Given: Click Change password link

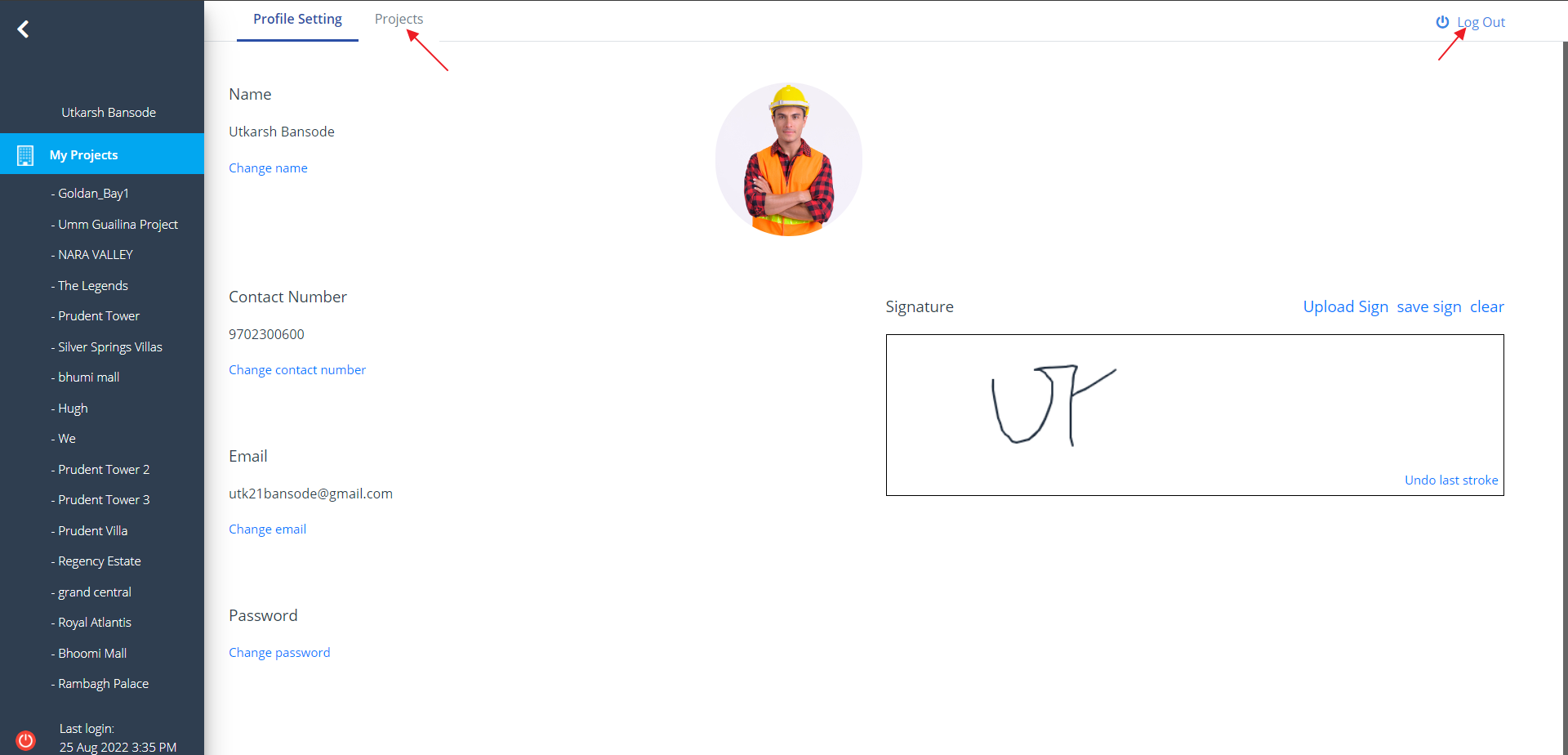Looking at the screenshot, I should [x=279, y=653].
